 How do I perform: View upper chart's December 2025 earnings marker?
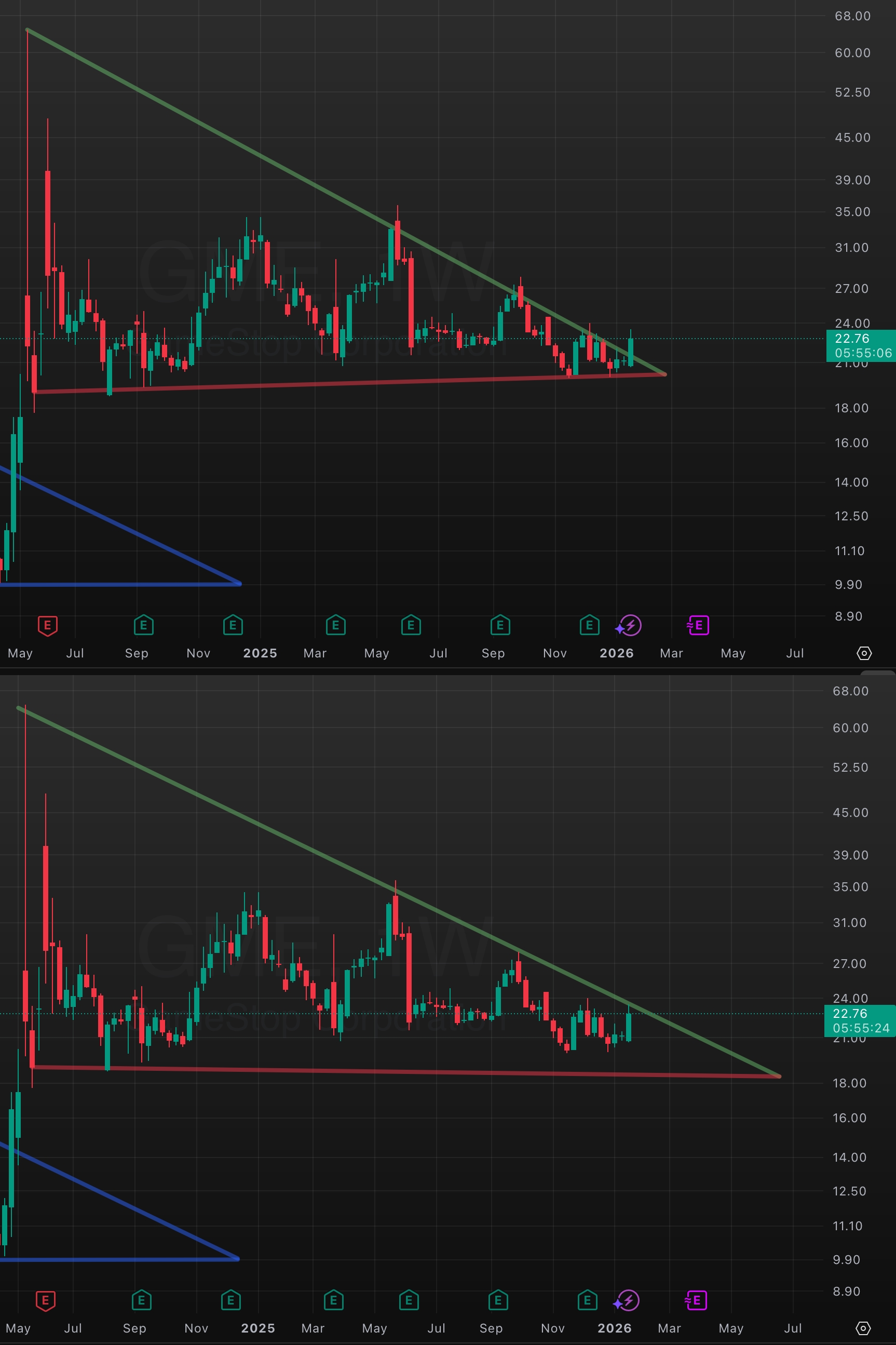589,625
